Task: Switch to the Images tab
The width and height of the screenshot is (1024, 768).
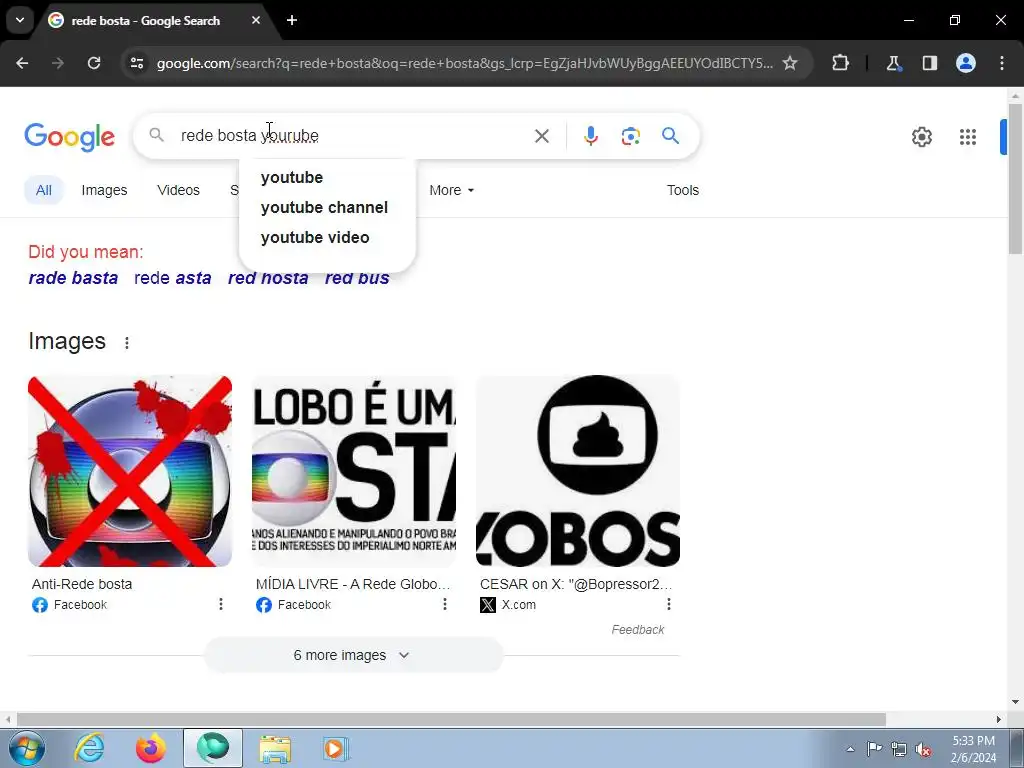Action: [x=104, y=190]
